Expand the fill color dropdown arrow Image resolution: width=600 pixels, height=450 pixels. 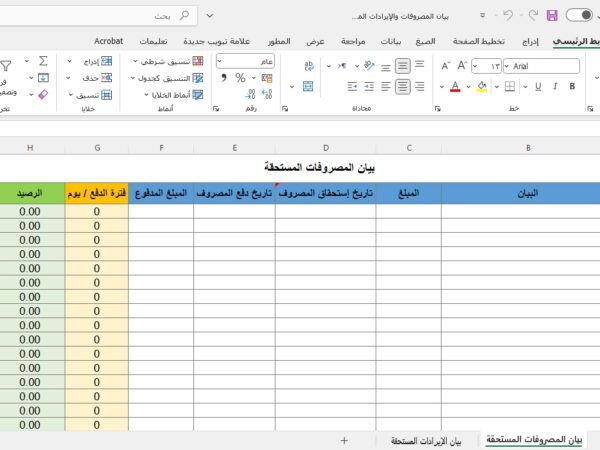[x=468, y=87]
